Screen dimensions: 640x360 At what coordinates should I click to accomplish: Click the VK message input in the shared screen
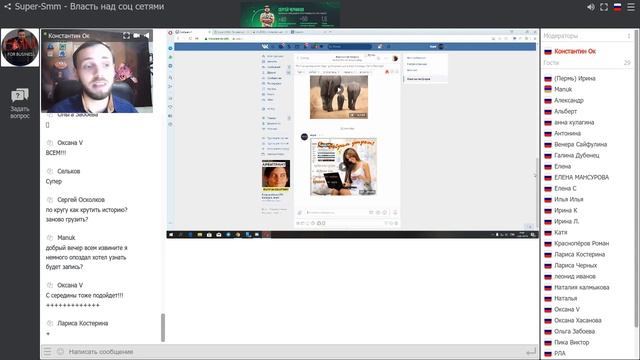pos(337,212)
